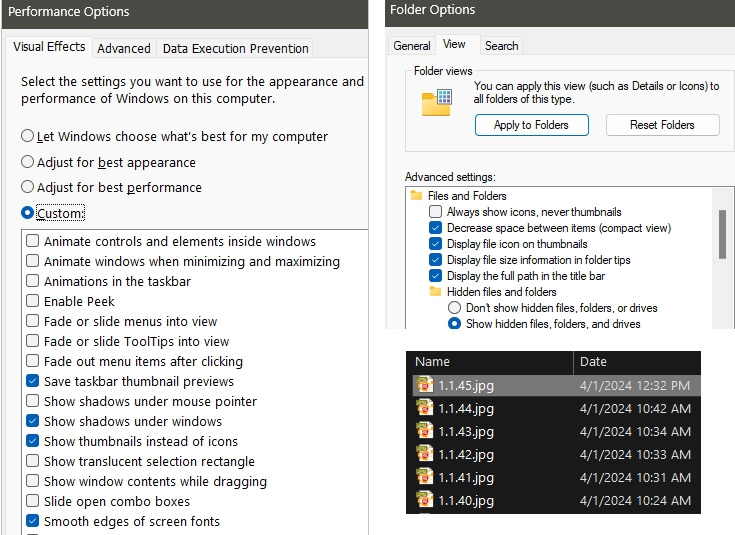Click the file icon of 1.1.40.jpg
735x535 pixels.
[425, 500]
